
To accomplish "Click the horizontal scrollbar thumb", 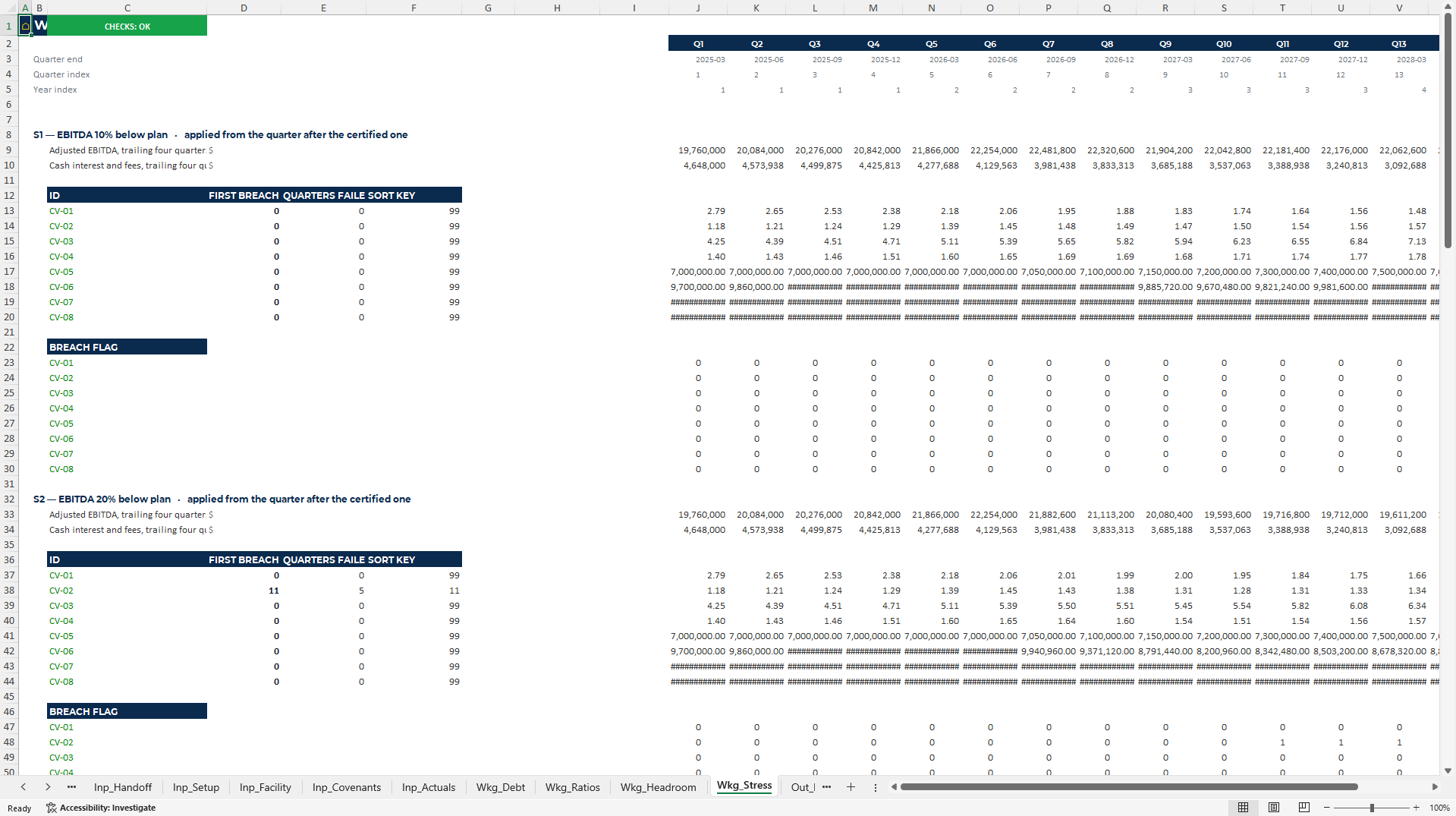I will (1128, 787).
